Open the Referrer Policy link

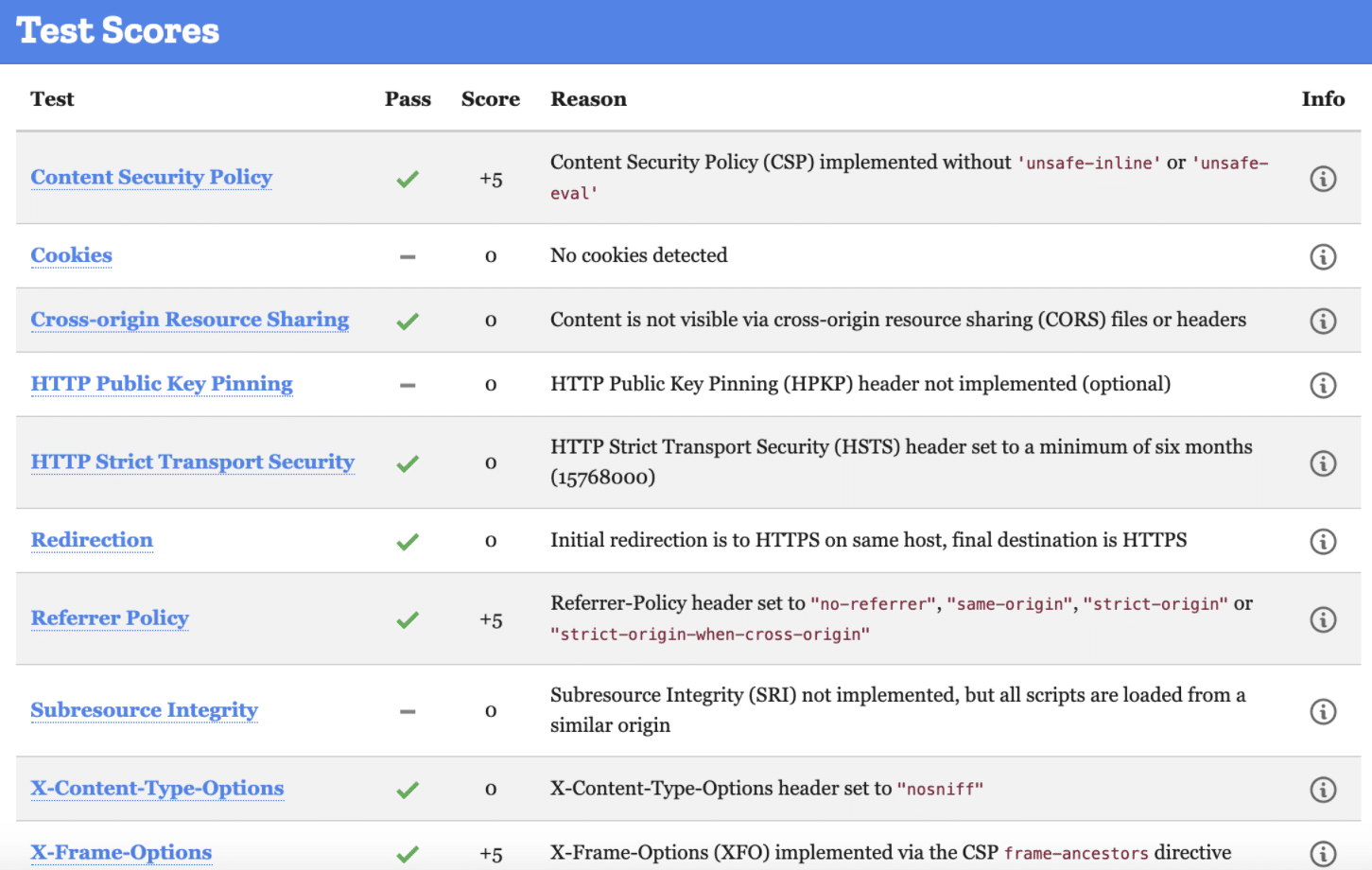110,618
